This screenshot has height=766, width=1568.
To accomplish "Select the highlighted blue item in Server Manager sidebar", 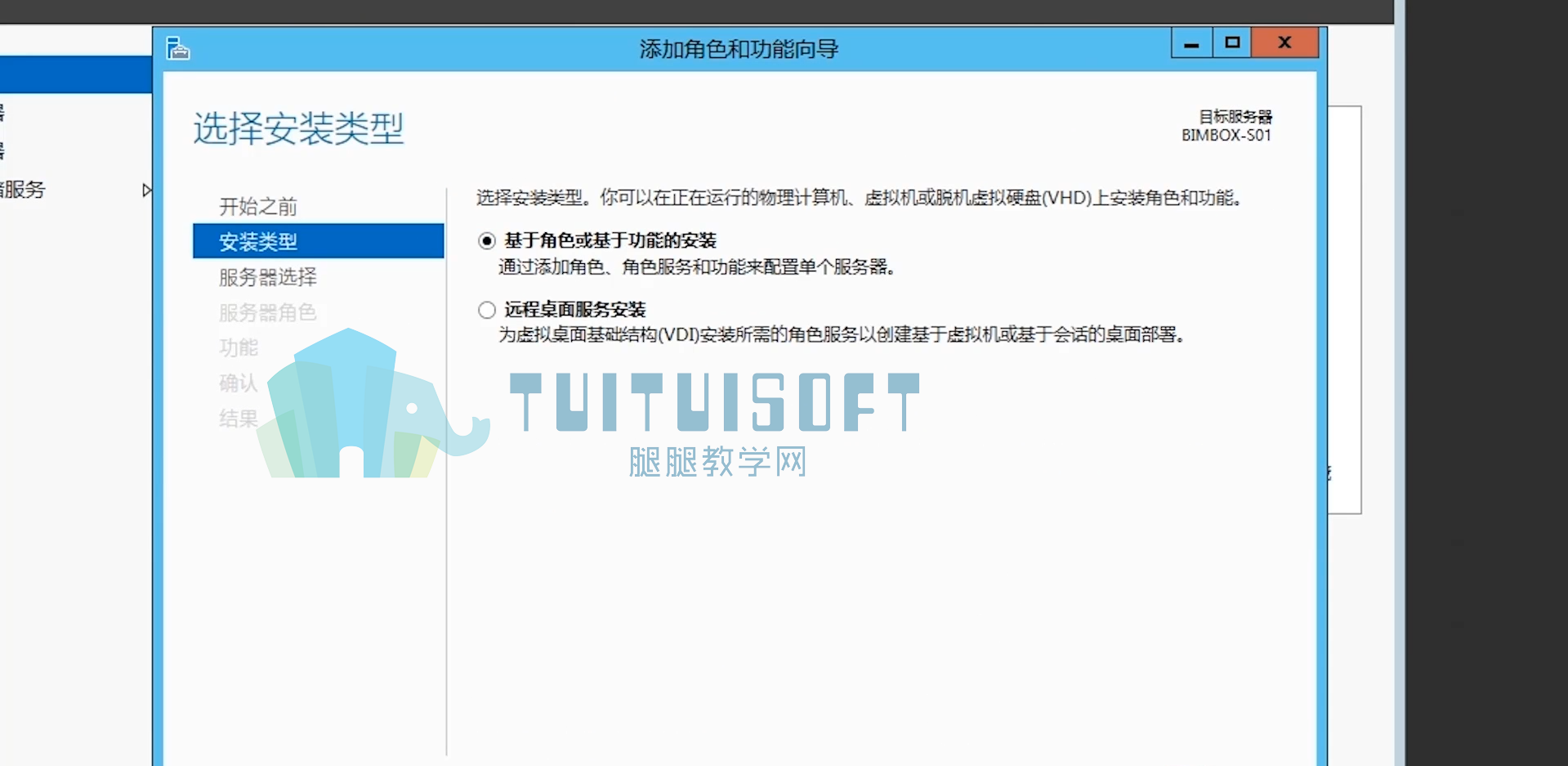I will coord(76,74).
